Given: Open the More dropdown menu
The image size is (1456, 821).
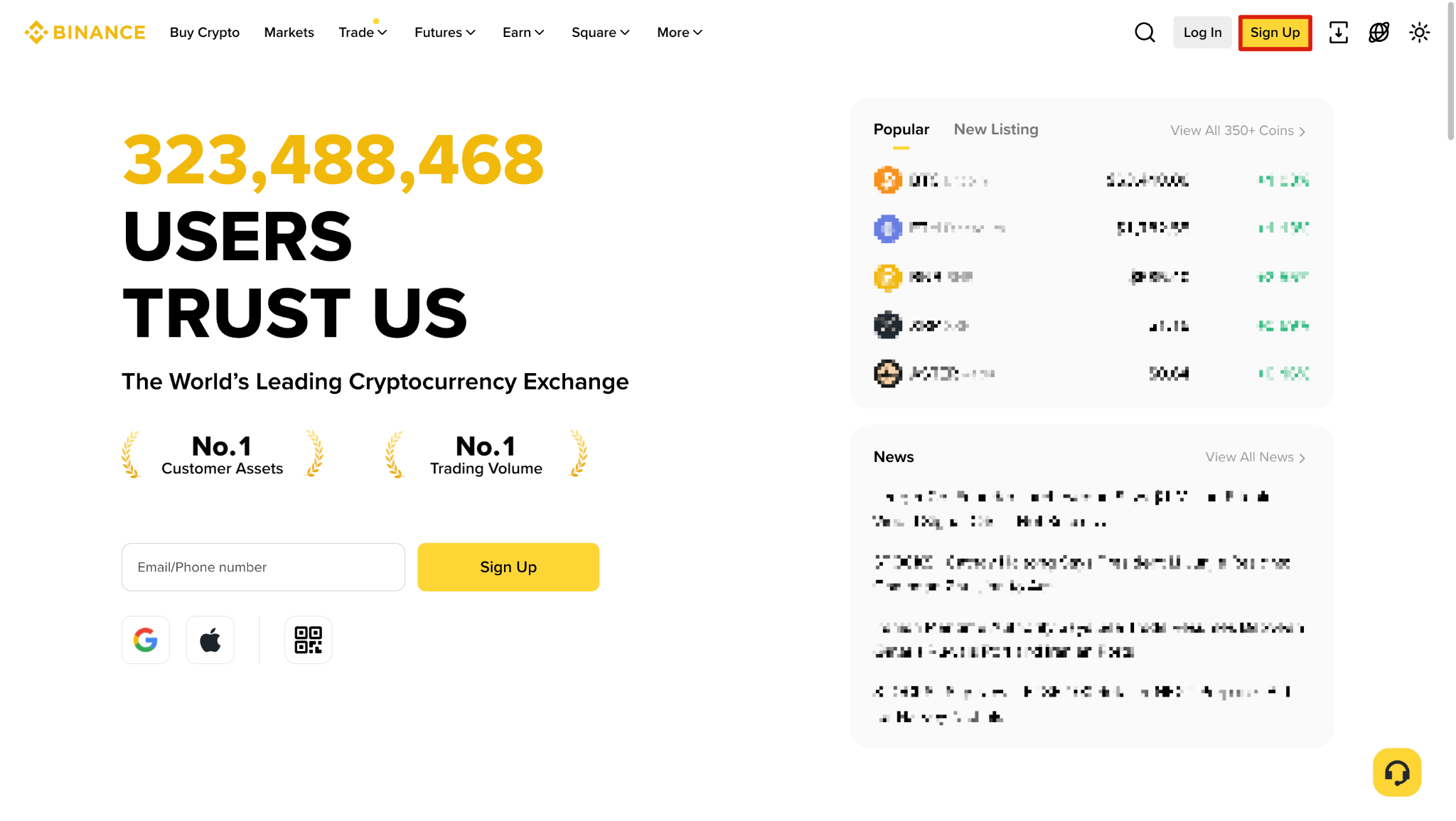Looking at the screenshot, I should point(680,33).
